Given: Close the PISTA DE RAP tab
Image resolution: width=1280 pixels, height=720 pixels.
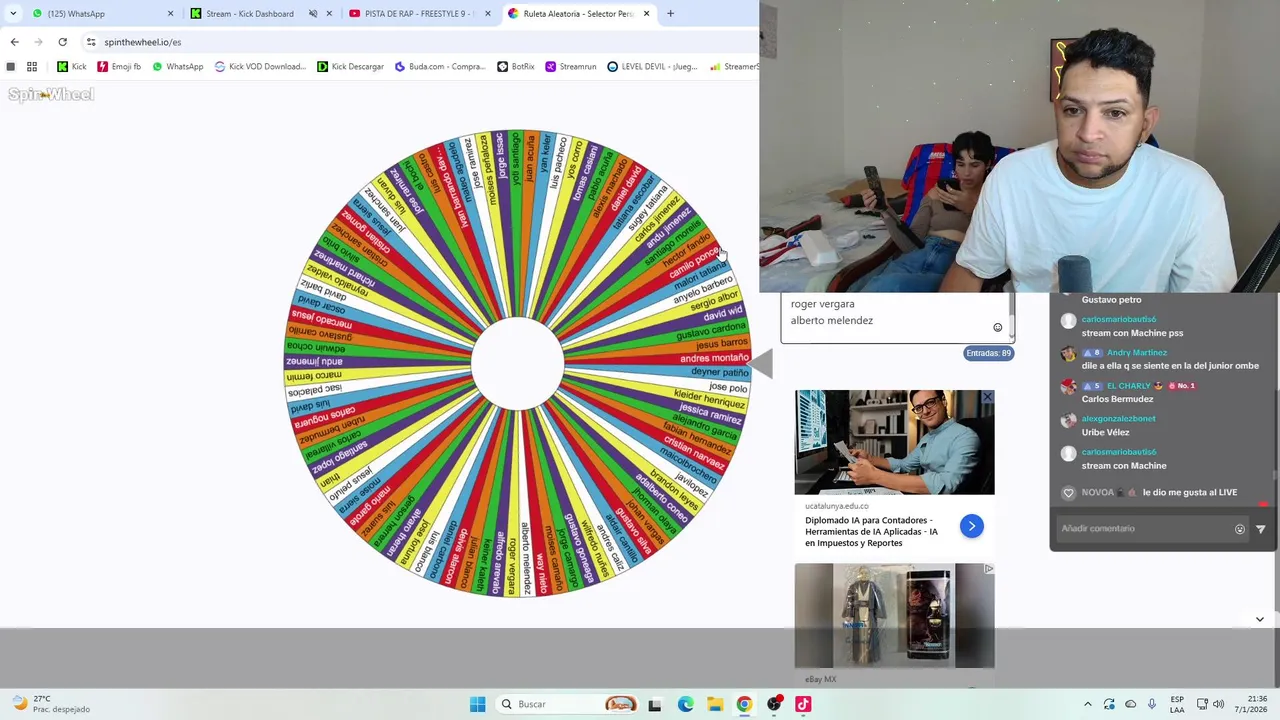Looking at the screenshot, I should 488,14.
